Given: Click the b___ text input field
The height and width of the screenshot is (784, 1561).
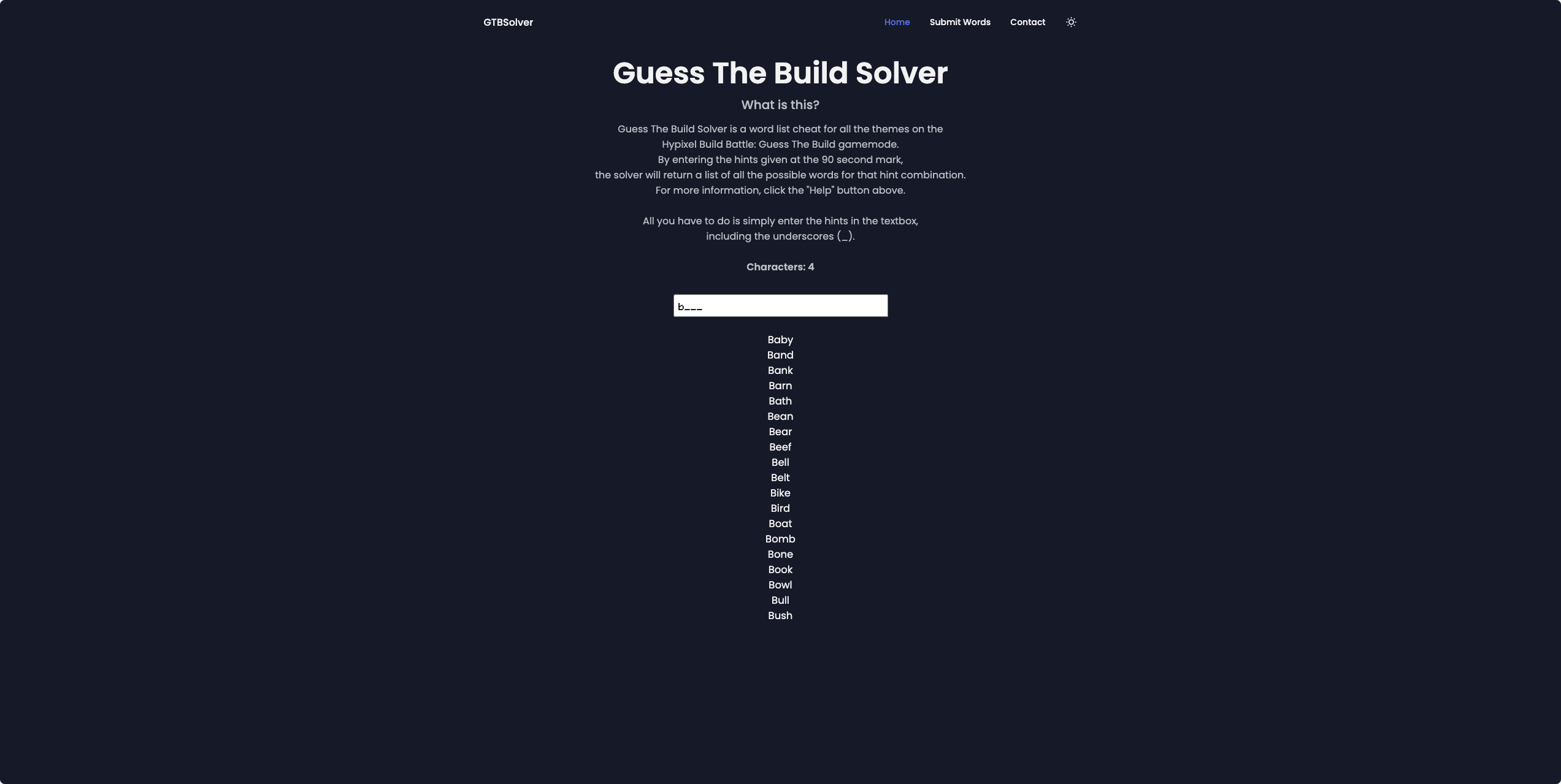Looking at the screenshot, I should pyautogui.click(x=780, y=305).
